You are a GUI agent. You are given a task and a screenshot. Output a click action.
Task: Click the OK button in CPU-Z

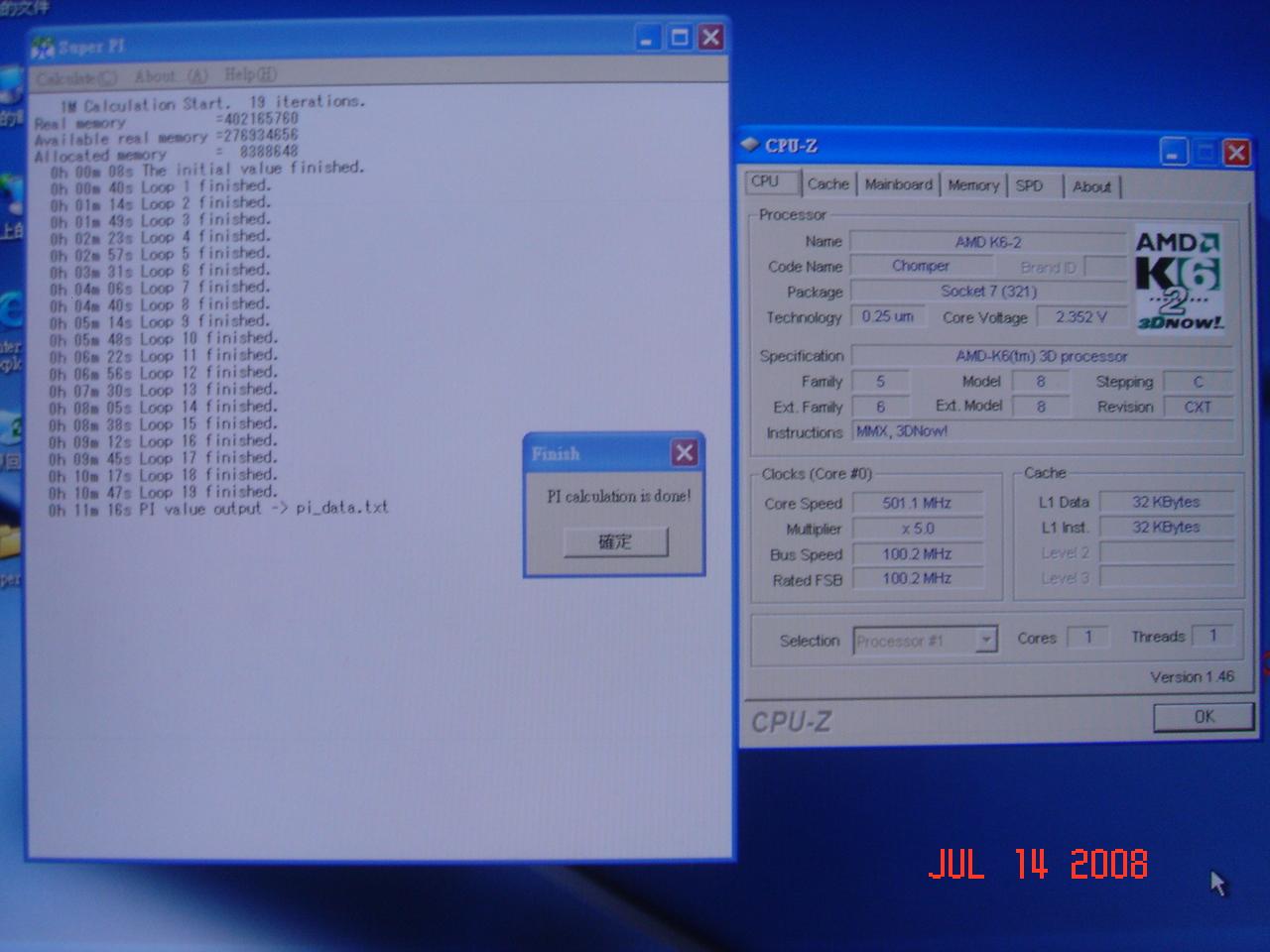1204,717
